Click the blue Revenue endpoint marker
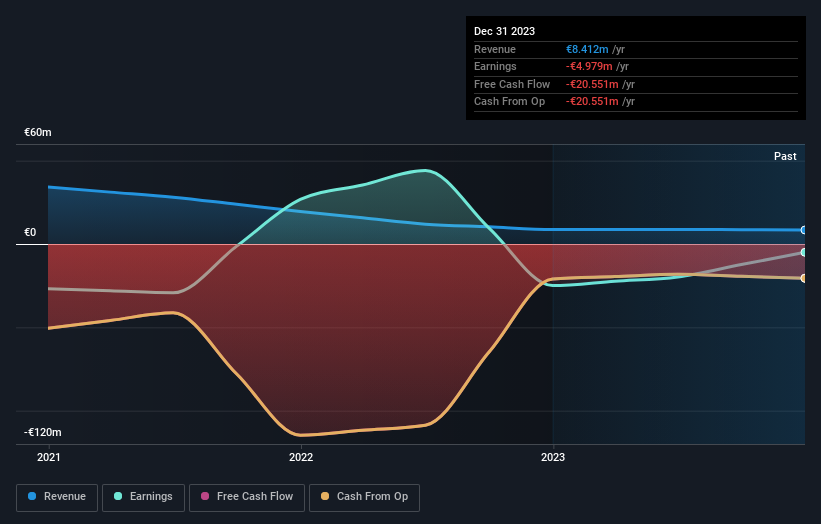 click(804, 230)
